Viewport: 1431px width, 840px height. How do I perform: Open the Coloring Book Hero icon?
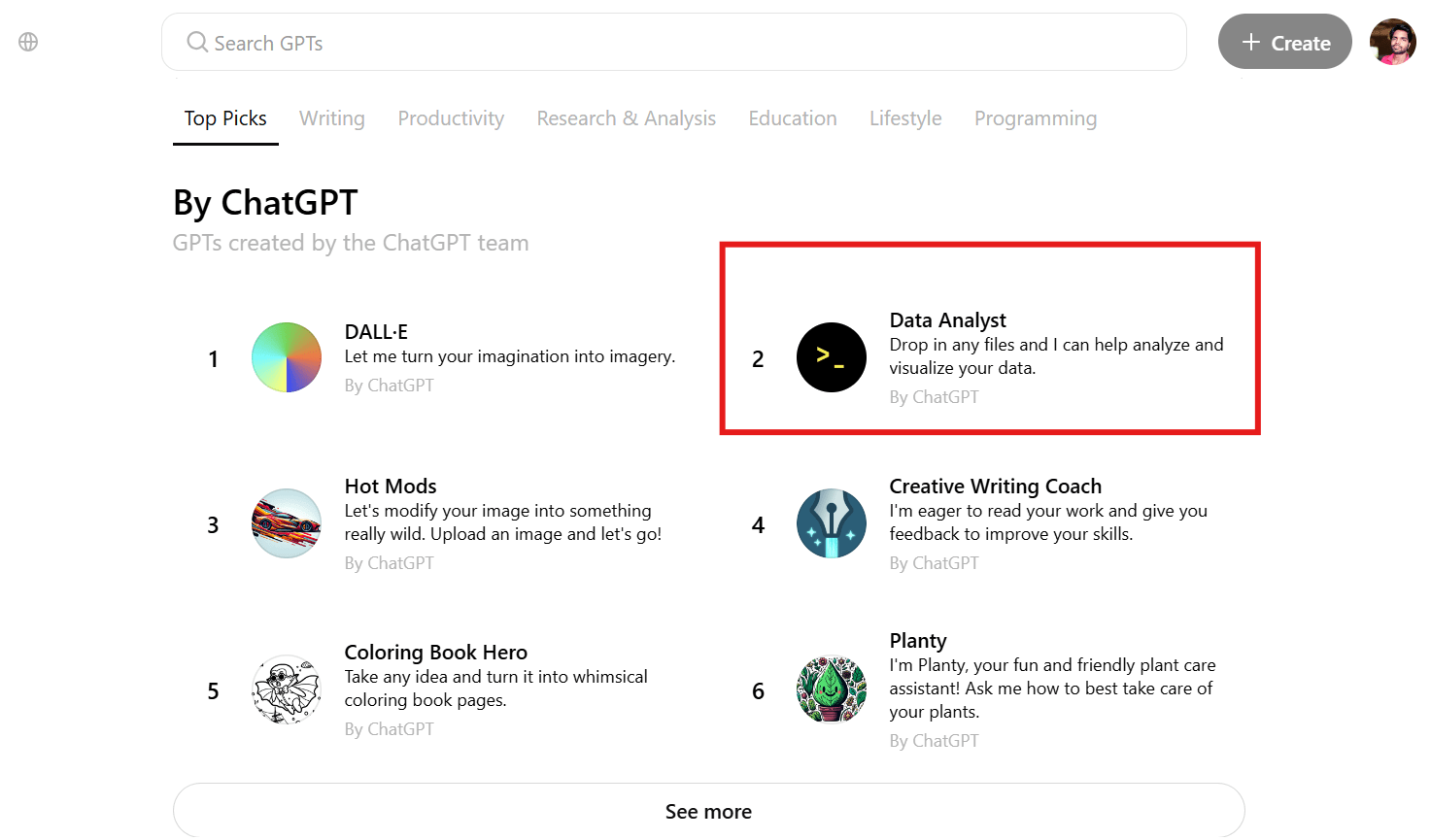287,689
